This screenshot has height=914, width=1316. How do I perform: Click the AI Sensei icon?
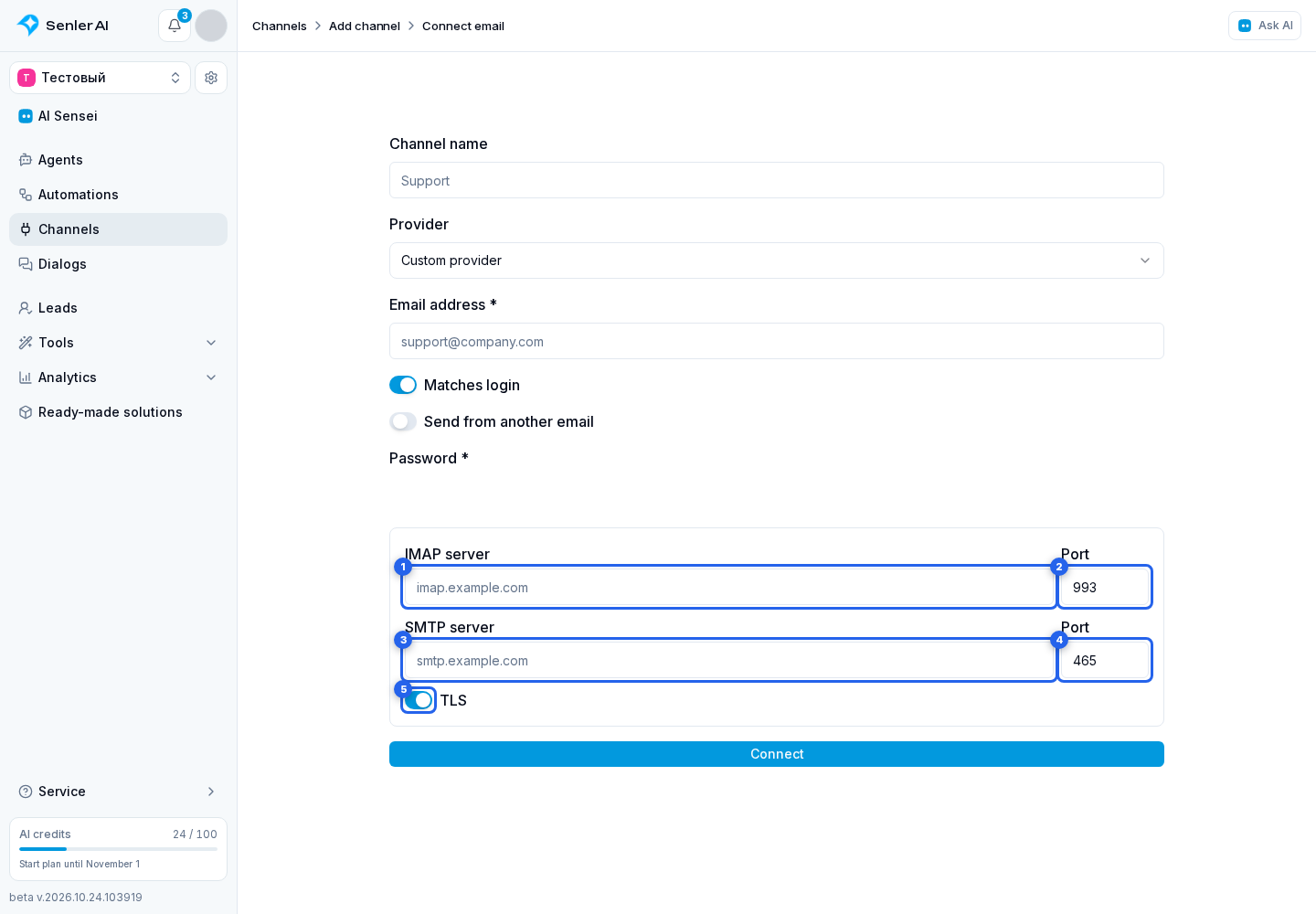[26, 116]
